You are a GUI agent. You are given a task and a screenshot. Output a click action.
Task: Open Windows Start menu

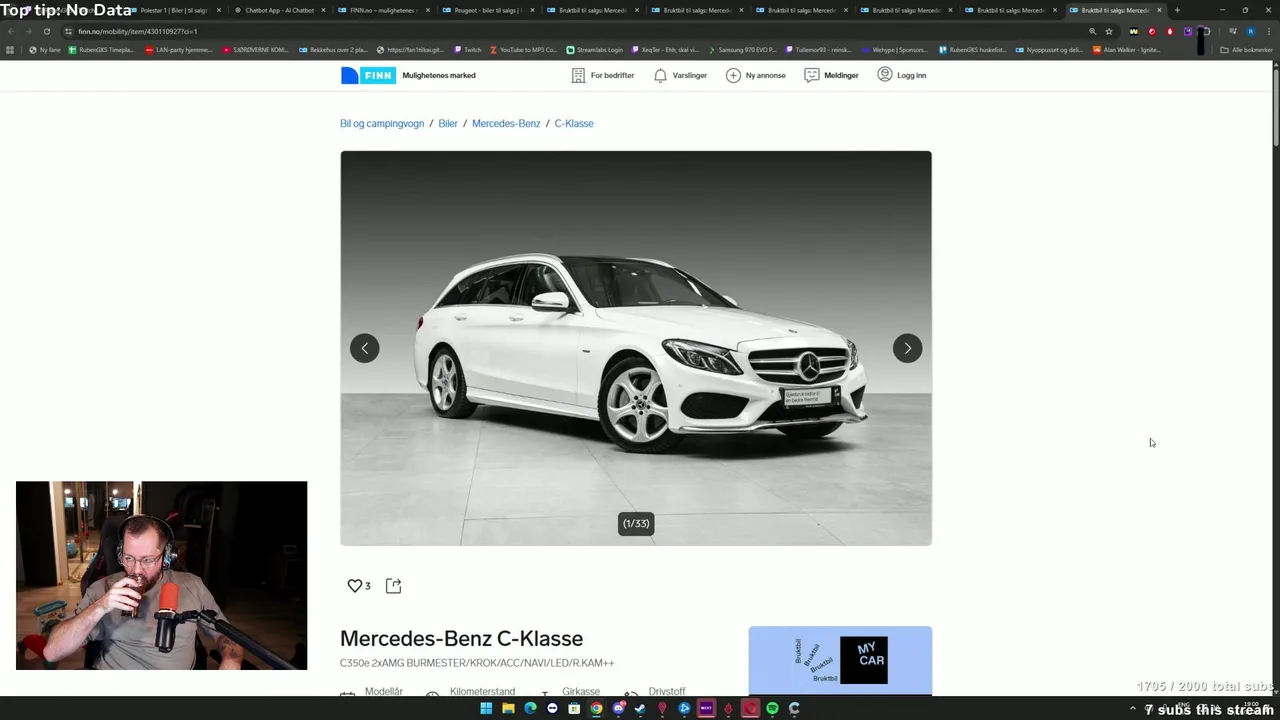pos(486,708)
